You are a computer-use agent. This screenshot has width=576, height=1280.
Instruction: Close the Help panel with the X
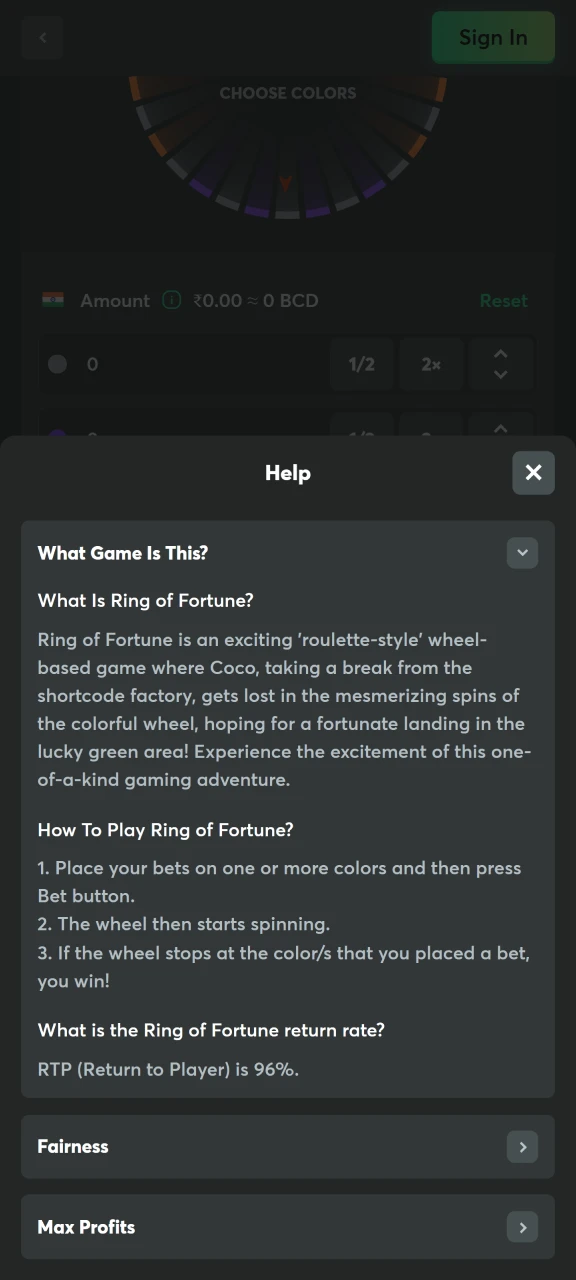[533, 472]
